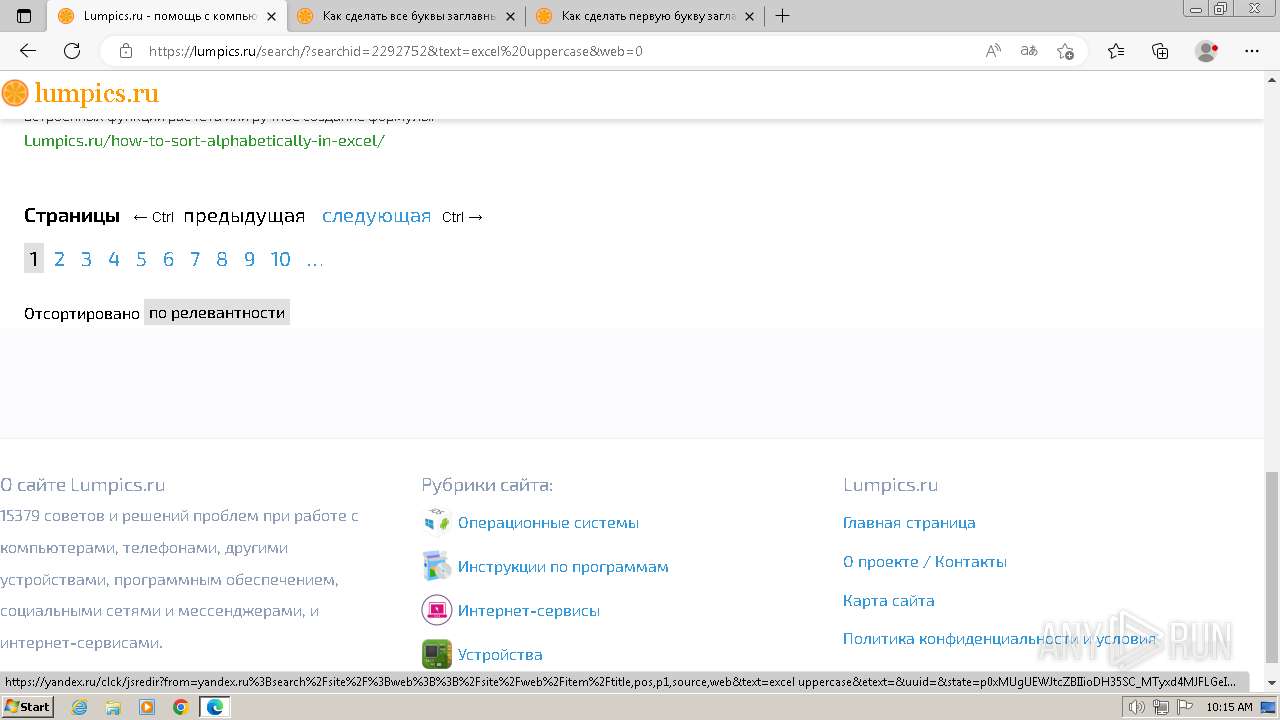The image size is (1280, 720).
Task: Open the Collections icon
Action: point(1160,51)
